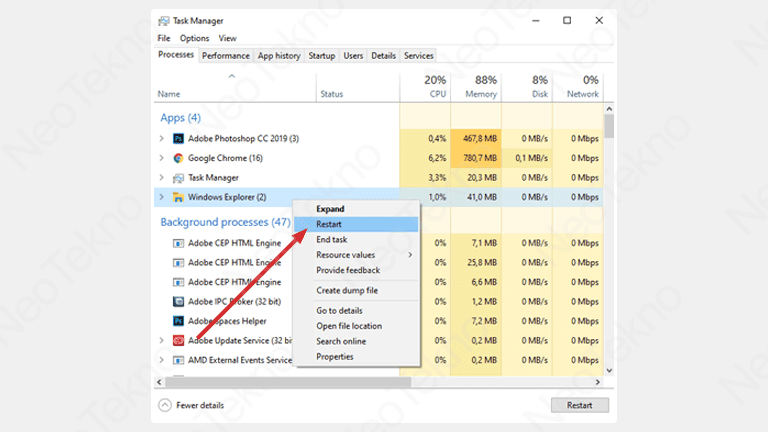The image size is (768, 432).
Task: Choose Restart in the context menu
Action: pos(356,224)
